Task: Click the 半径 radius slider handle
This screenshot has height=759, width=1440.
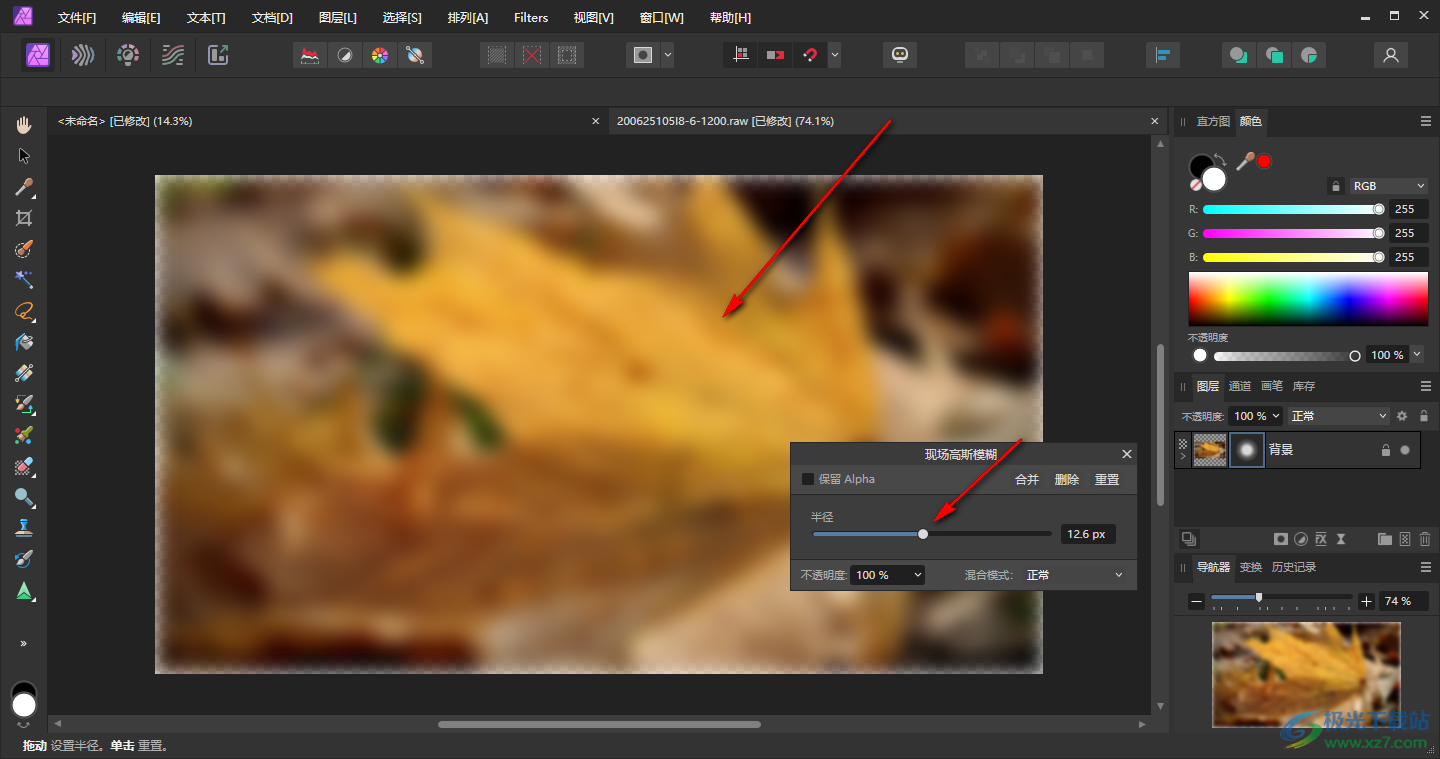Action: coord(923,534)
